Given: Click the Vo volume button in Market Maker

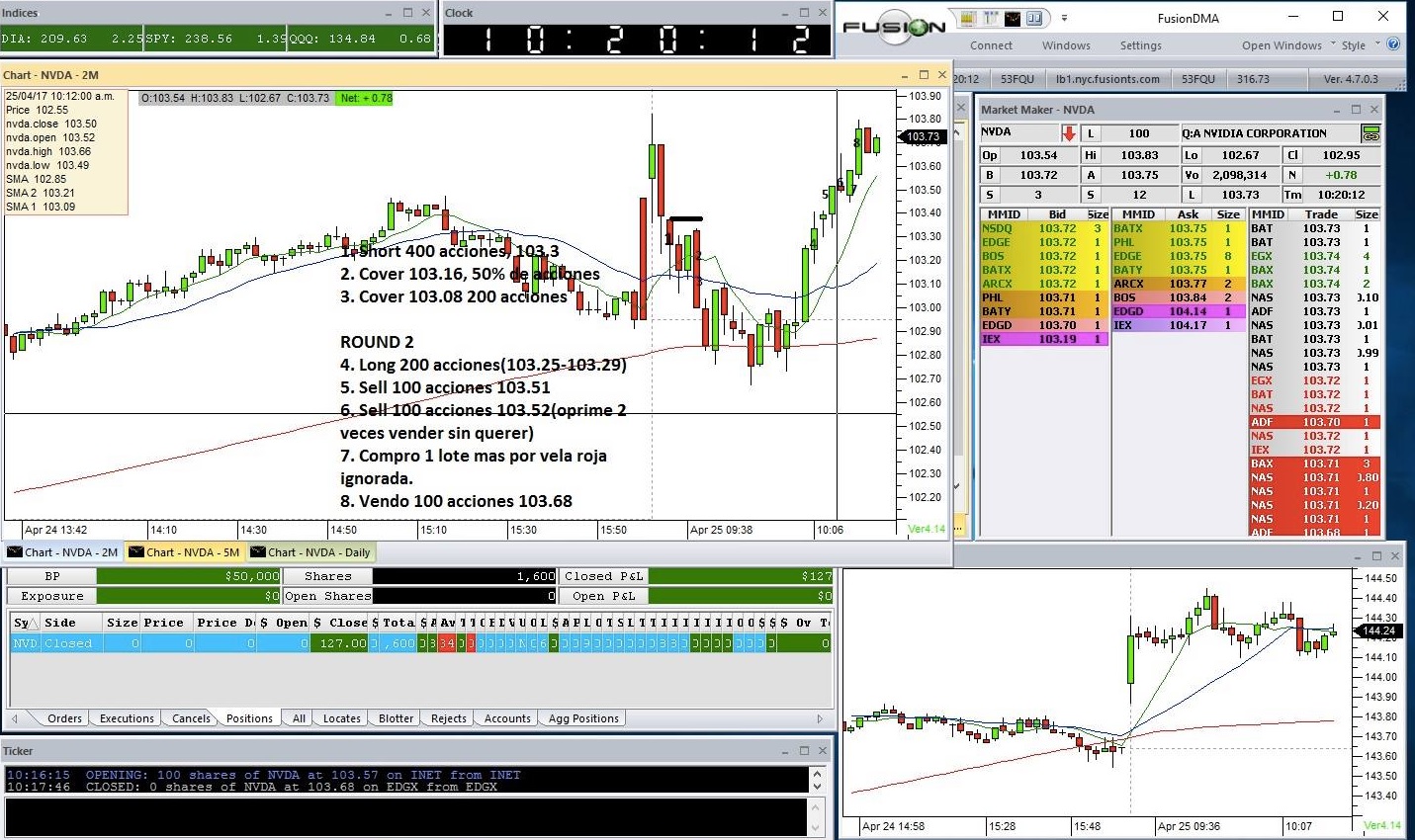Looking at the screenshot, I should click(1191, 175).
